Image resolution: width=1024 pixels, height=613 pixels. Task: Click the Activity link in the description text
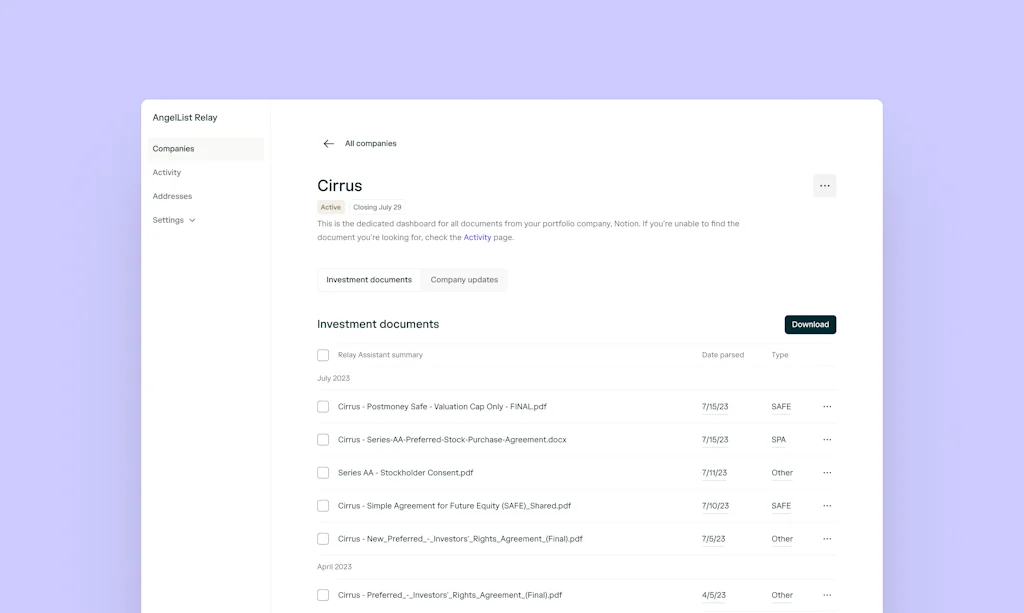pyautogui.click(x=477, y=237)
